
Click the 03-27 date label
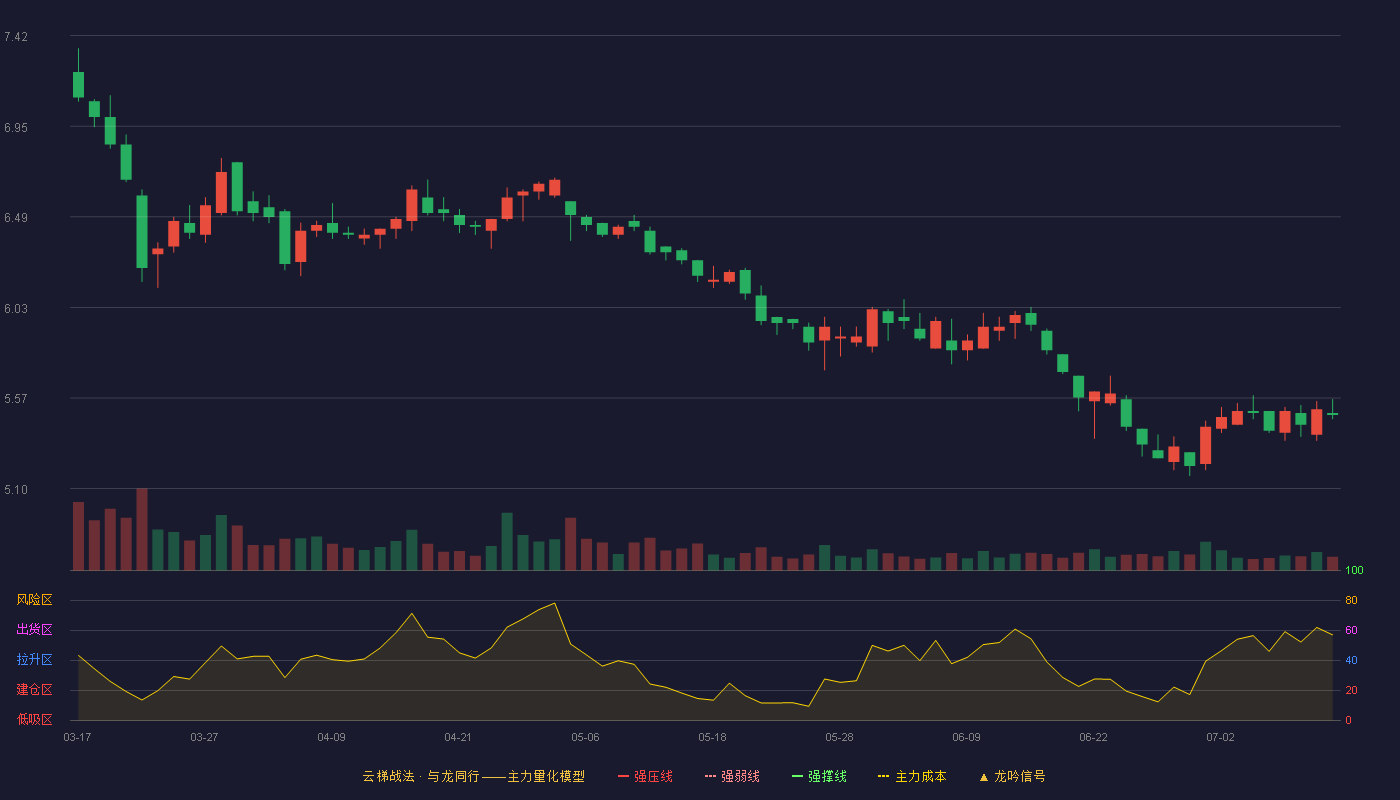point(204,737)
